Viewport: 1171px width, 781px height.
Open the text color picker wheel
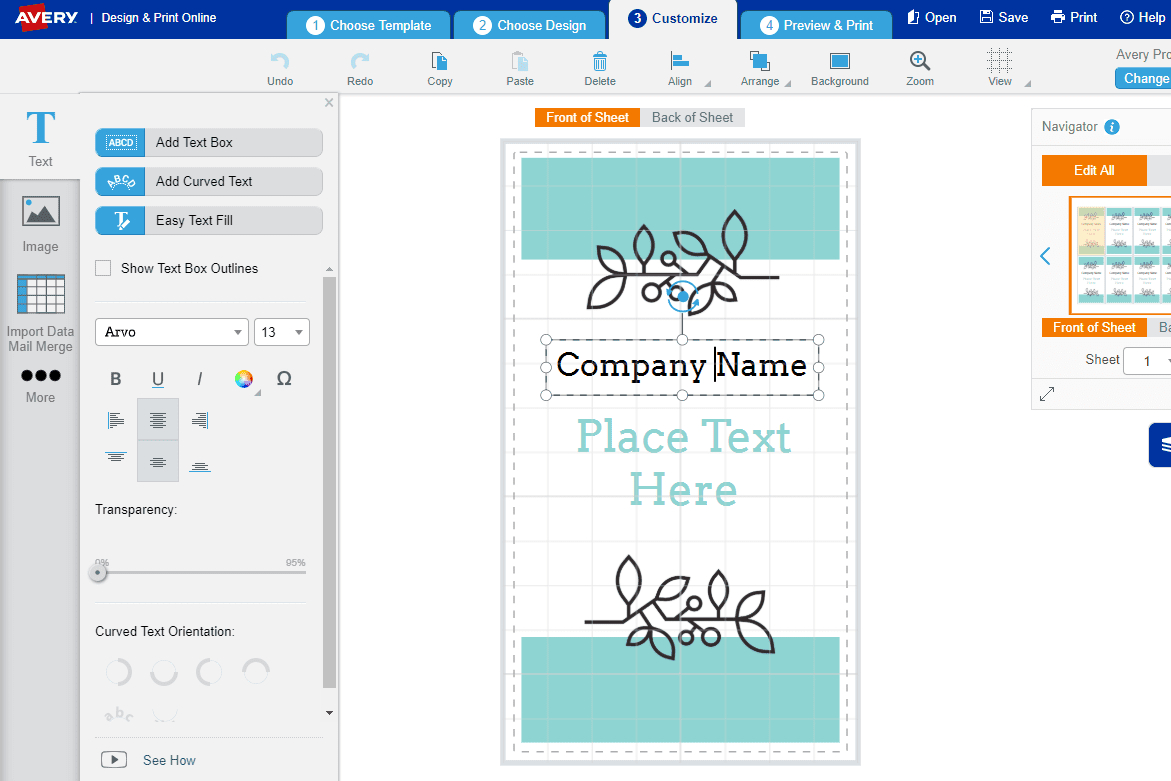(243, 379)
